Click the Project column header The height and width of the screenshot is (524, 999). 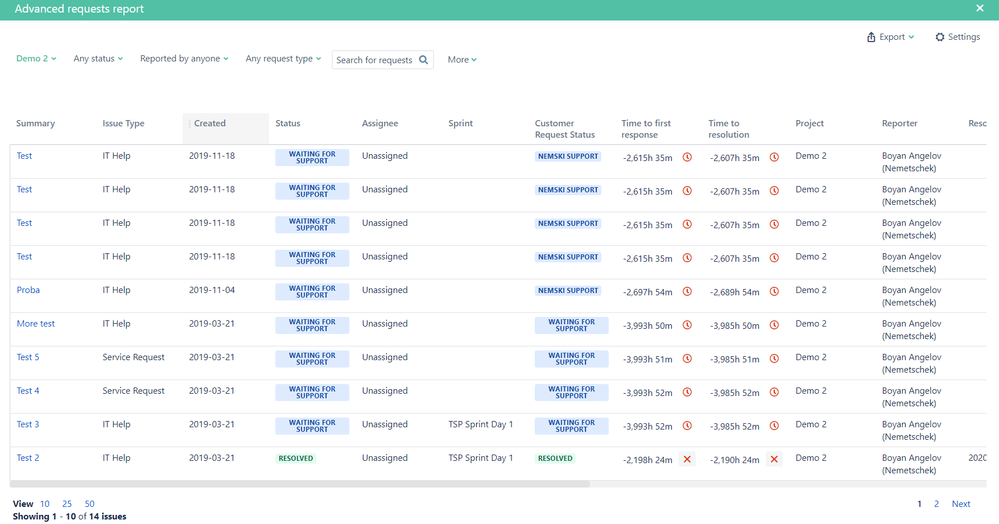click(809, 123)
